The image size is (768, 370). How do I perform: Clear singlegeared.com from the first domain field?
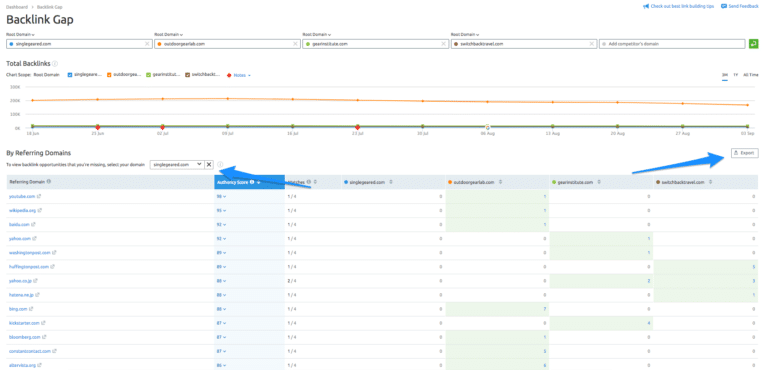(x=147, y=44)
